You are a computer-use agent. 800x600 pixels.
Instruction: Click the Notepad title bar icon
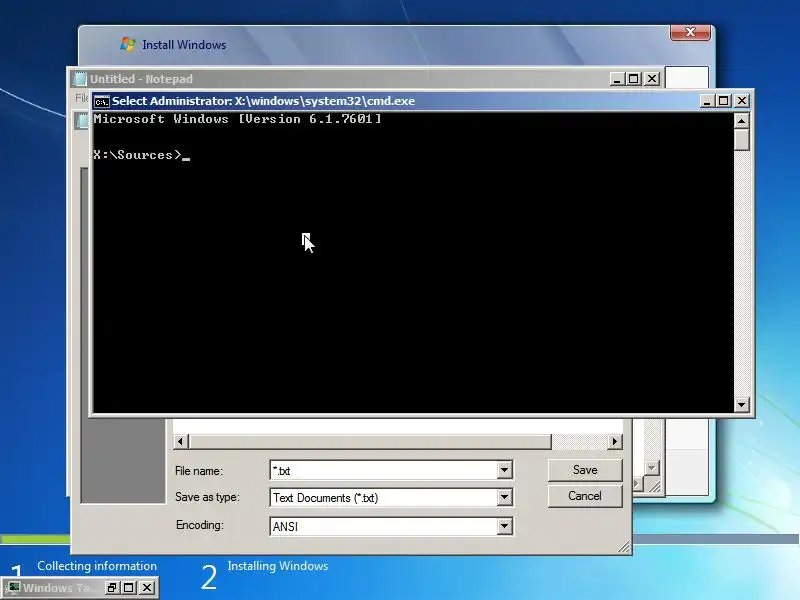pyautogui.click(x=80, y=79)
